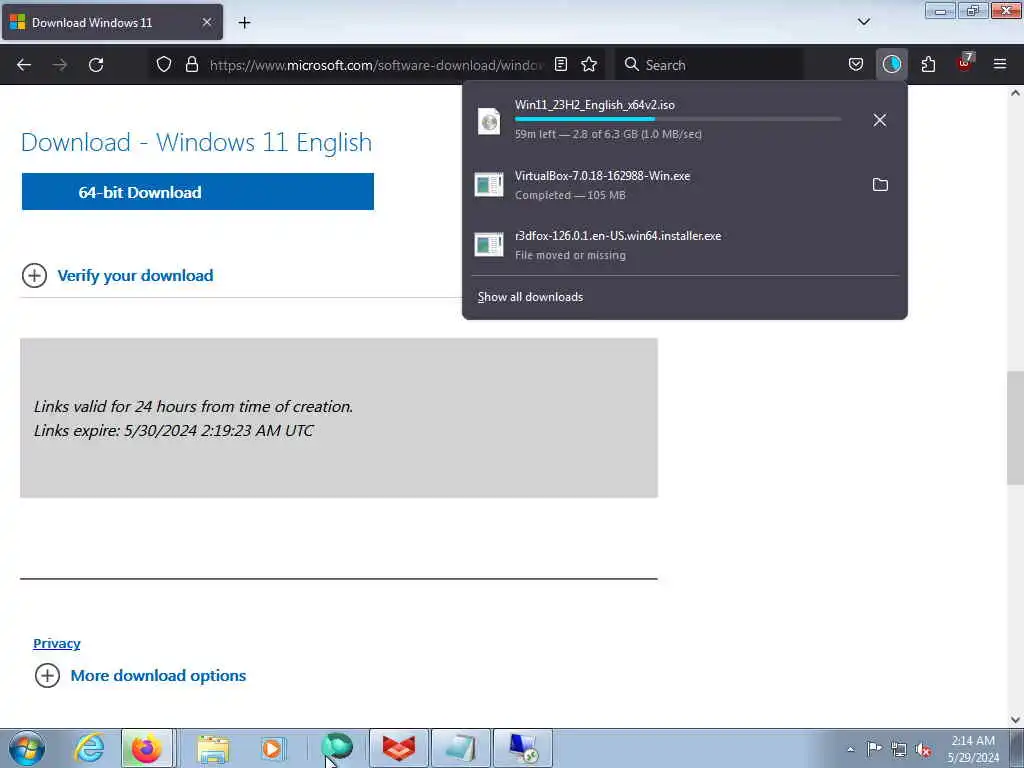The image size is (1024, 768).
Task: Click the network tray icon
Action: [x=899, y=749]
